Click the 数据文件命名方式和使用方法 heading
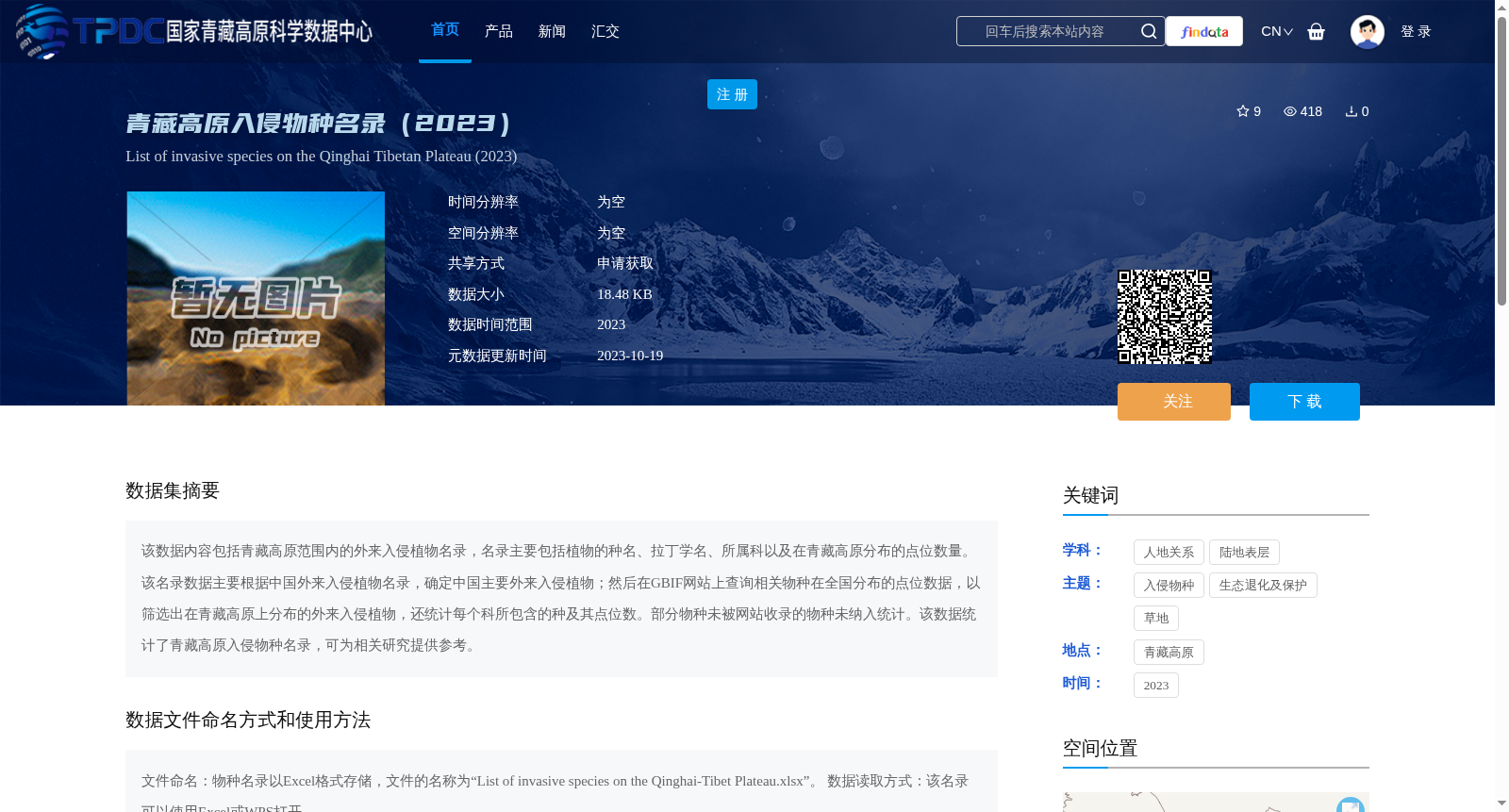The width and height of the screenshot is (1509, 812). 248,721
